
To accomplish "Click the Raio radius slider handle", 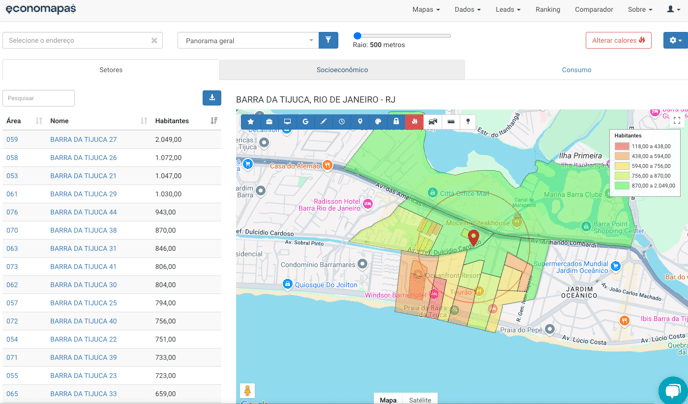I will pos(357,36).
